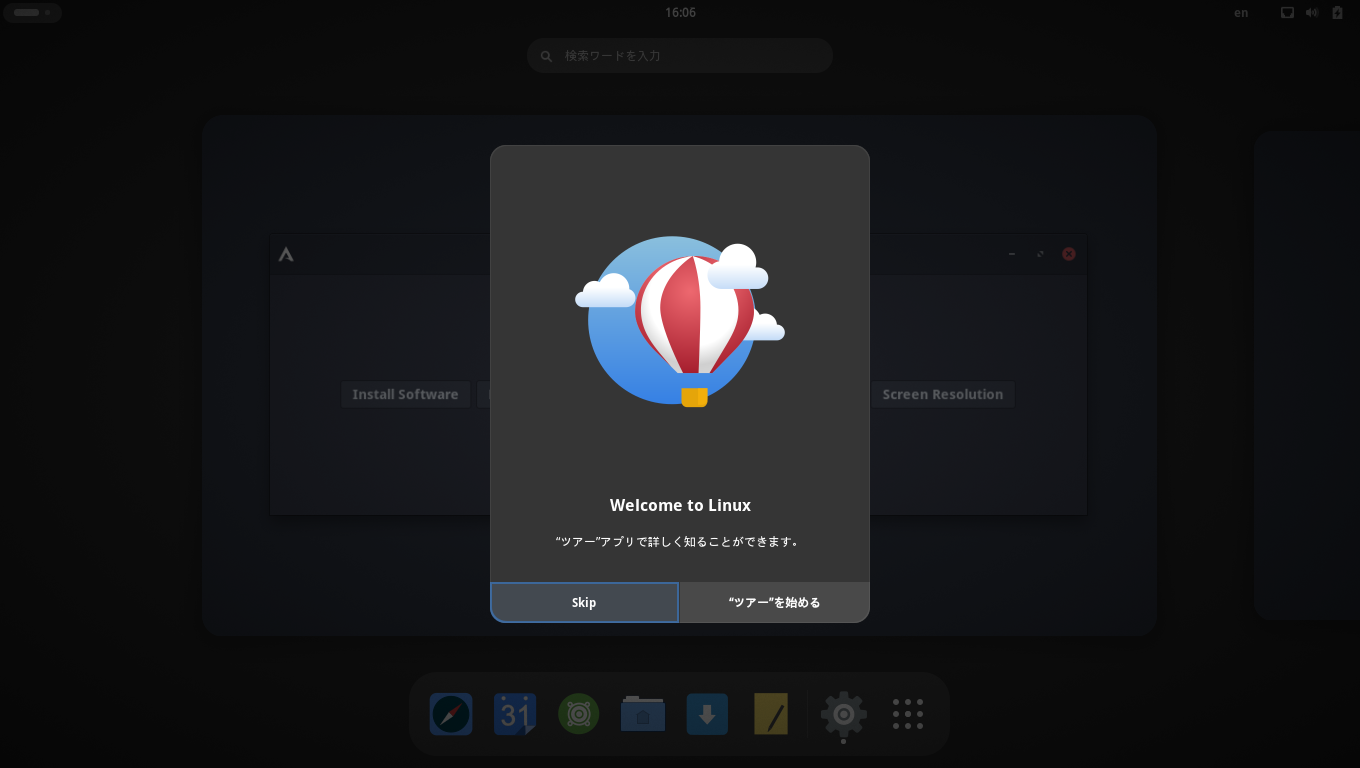This screenshot has height=768, width=1360.
Task: Close the background welcome window with red button
Action: point(1069,254)
